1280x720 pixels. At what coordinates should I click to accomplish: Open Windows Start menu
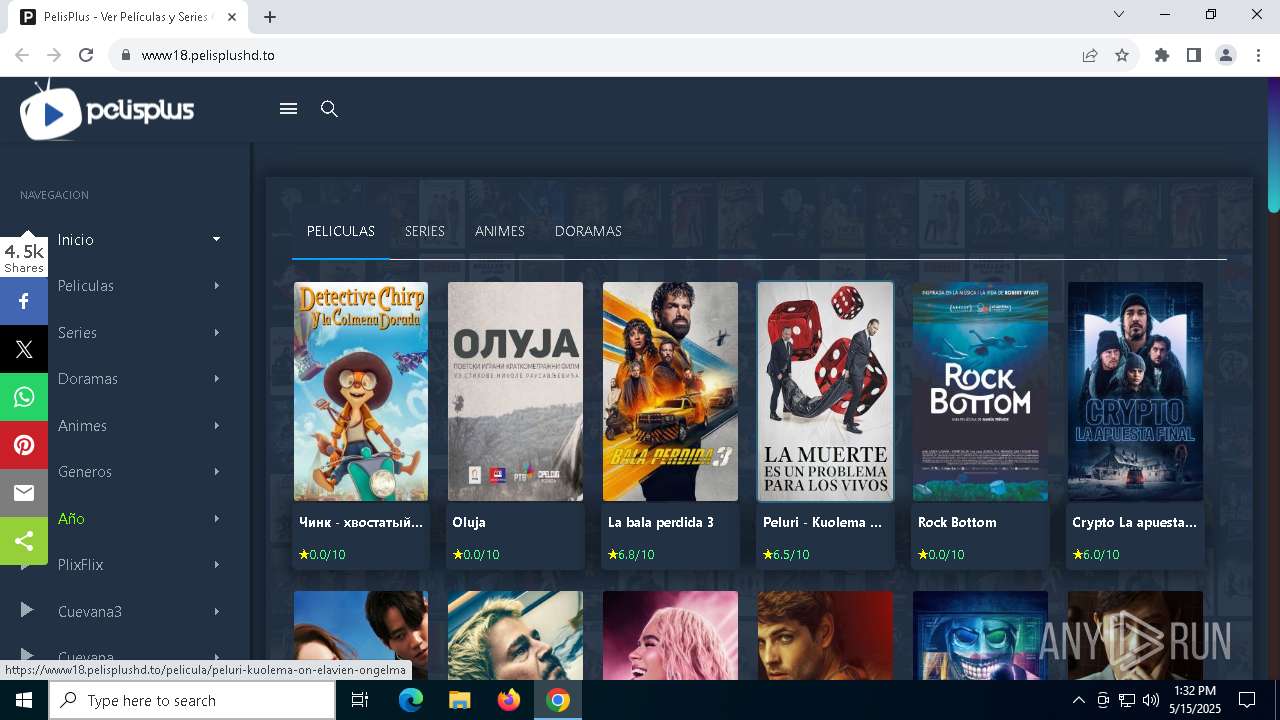click(24, 700)
